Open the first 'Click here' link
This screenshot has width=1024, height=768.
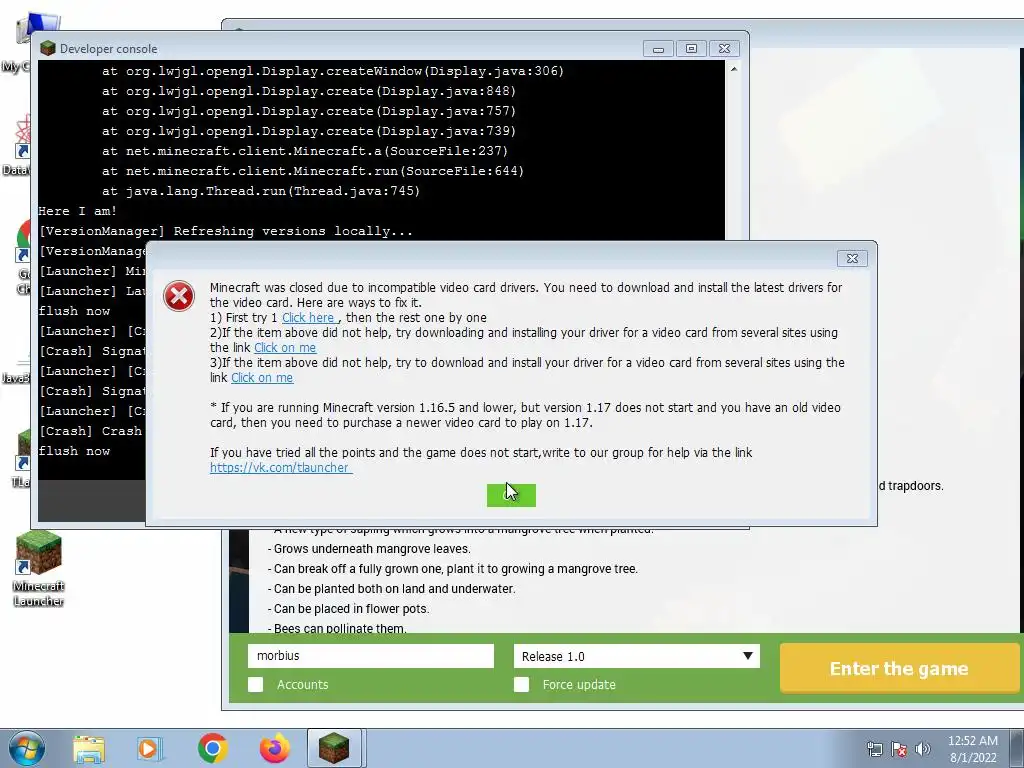pos(308,318)
